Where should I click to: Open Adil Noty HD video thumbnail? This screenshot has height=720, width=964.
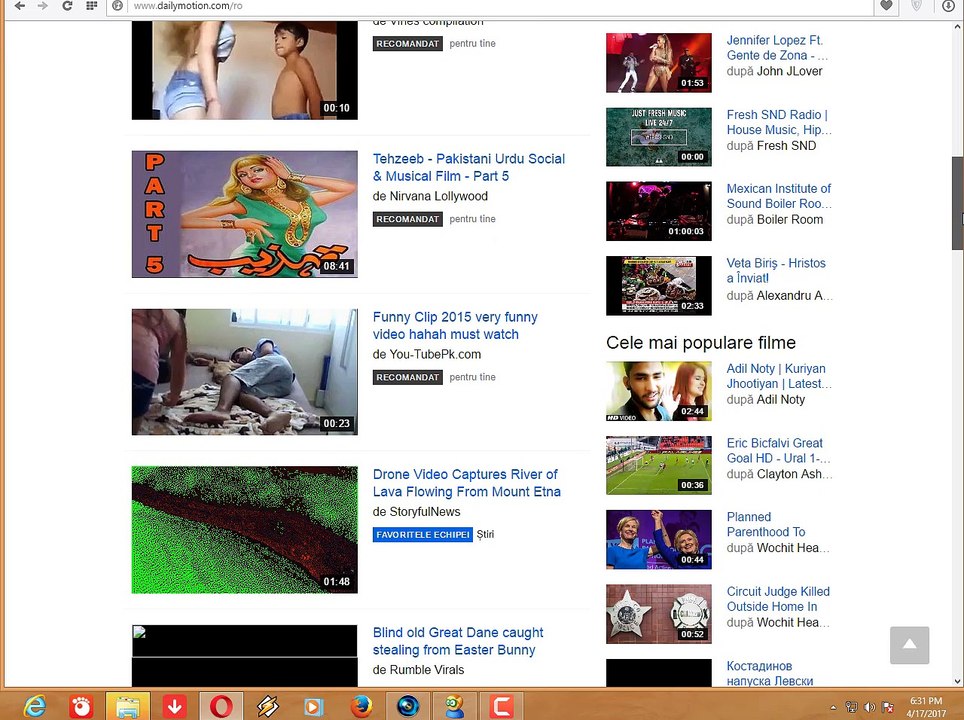click(658, 391)
